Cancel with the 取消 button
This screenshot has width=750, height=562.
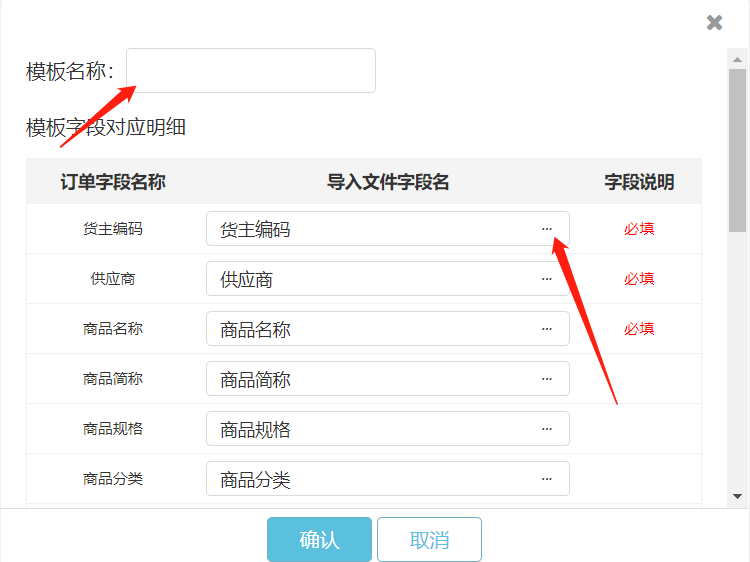tap(429, 539)
